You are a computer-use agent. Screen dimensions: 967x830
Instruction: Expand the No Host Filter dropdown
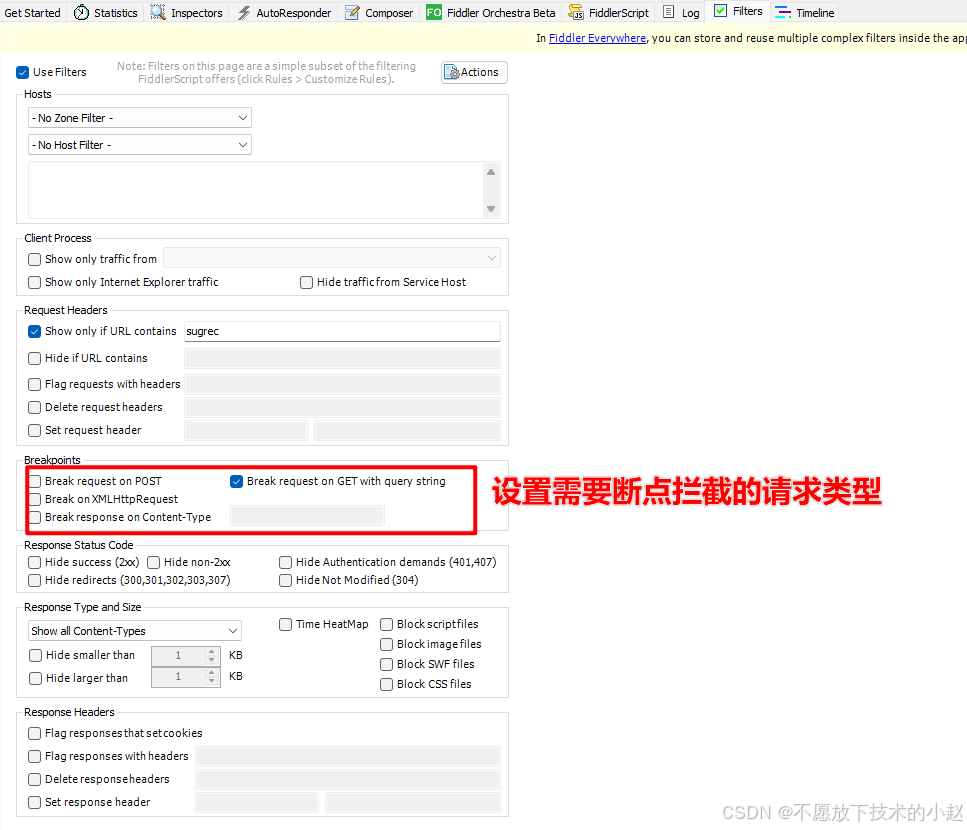[x=140, y=145]
